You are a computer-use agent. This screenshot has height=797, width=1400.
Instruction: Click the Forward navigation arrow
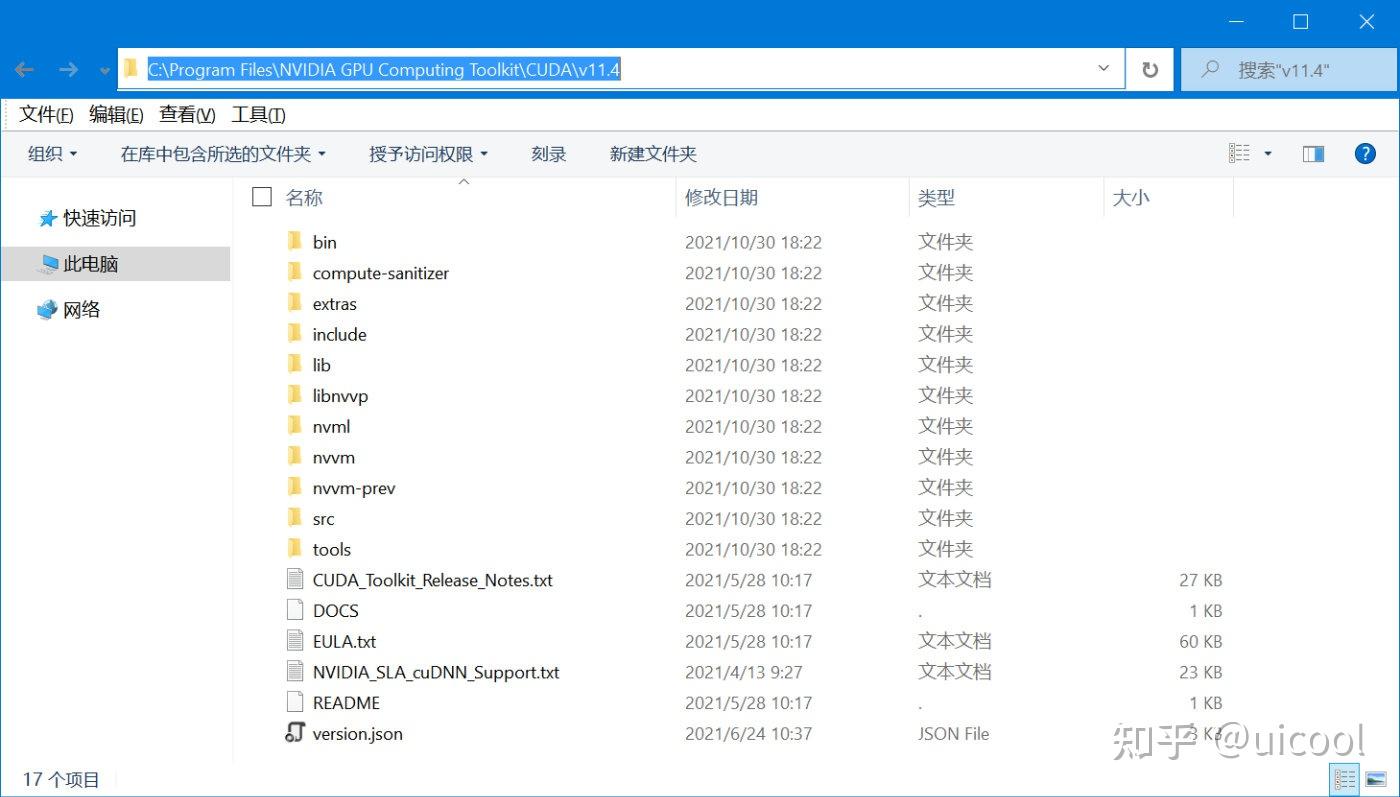pyautogui.click(x=68, y=70)
